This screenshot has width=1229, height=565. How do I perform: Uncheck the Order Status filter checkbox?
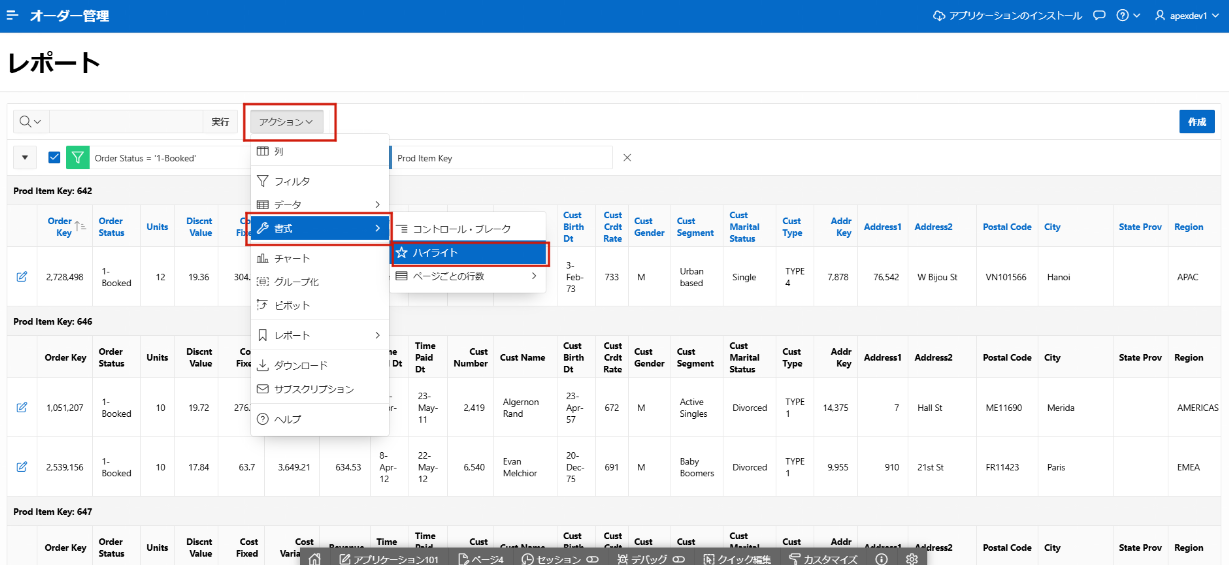[54, 157]
